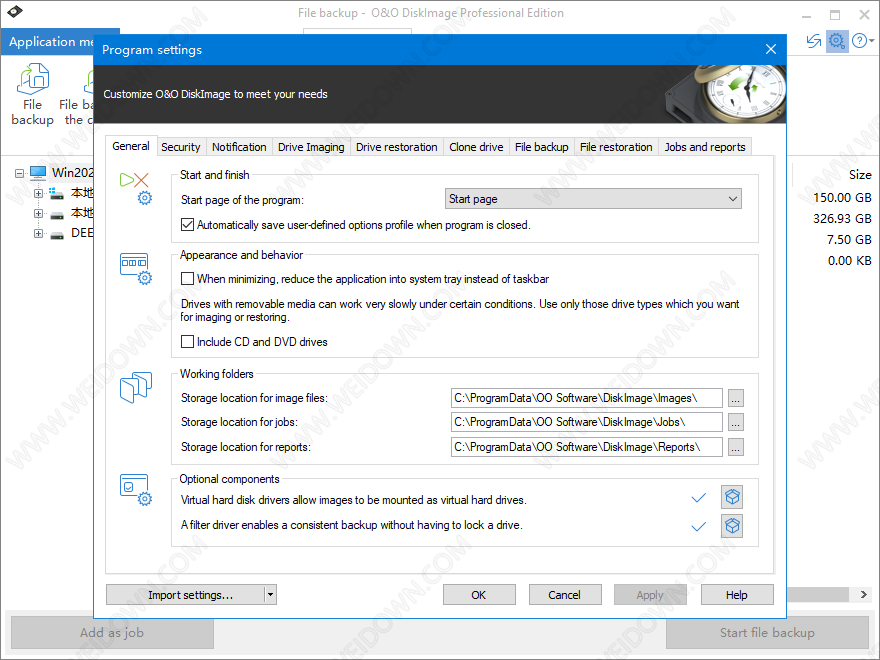Switch to the File backup settings tab
This screenshot has width=880, height=660.
point(542,147)
